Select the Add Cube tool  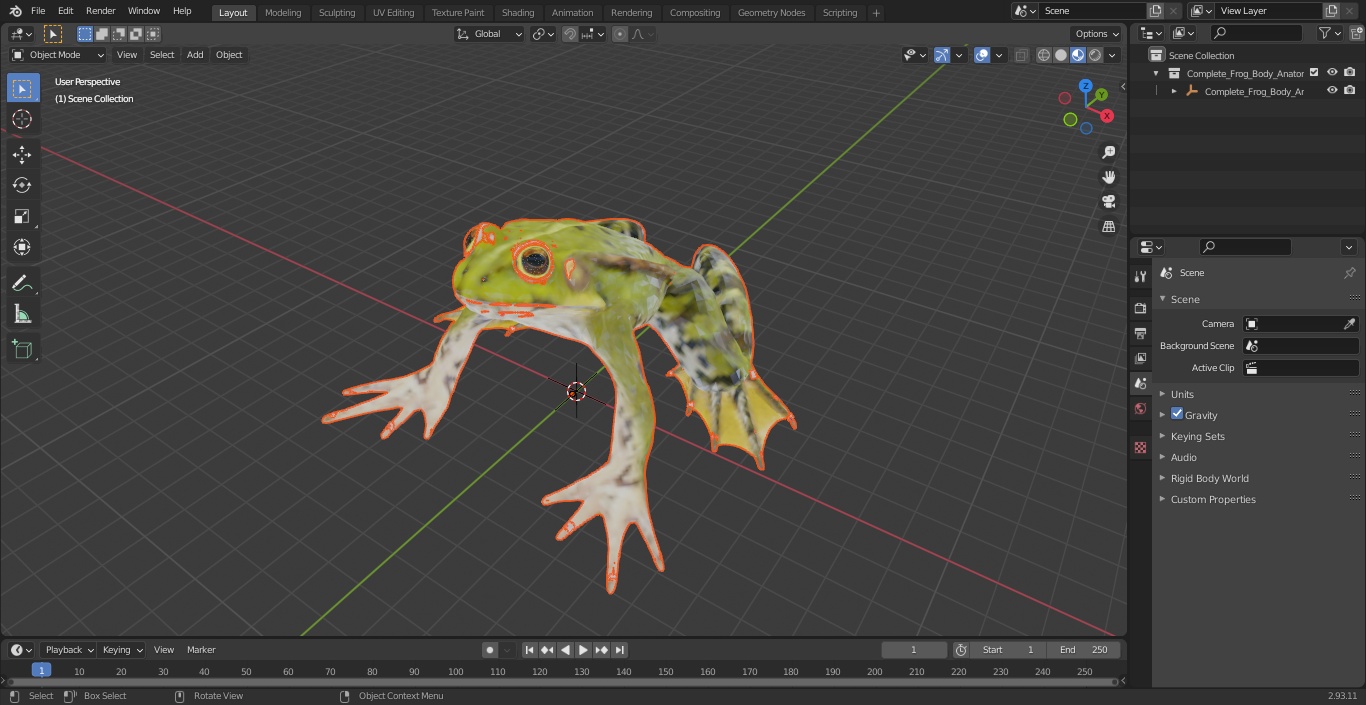tap(22, 349)
